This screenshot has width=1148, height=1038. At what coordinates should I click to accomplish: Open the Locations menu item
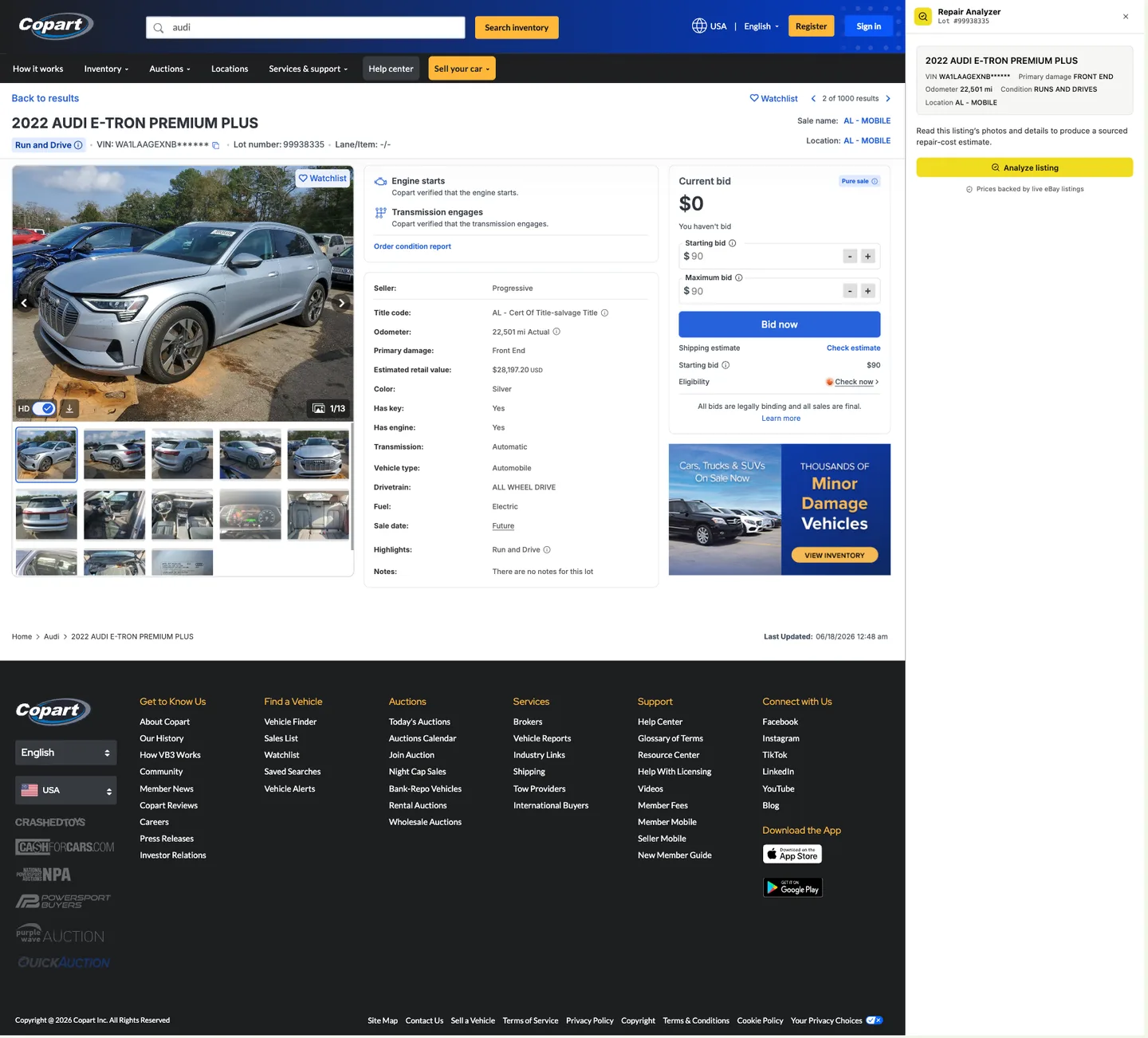pyautogui.click(x=230, y=69)
